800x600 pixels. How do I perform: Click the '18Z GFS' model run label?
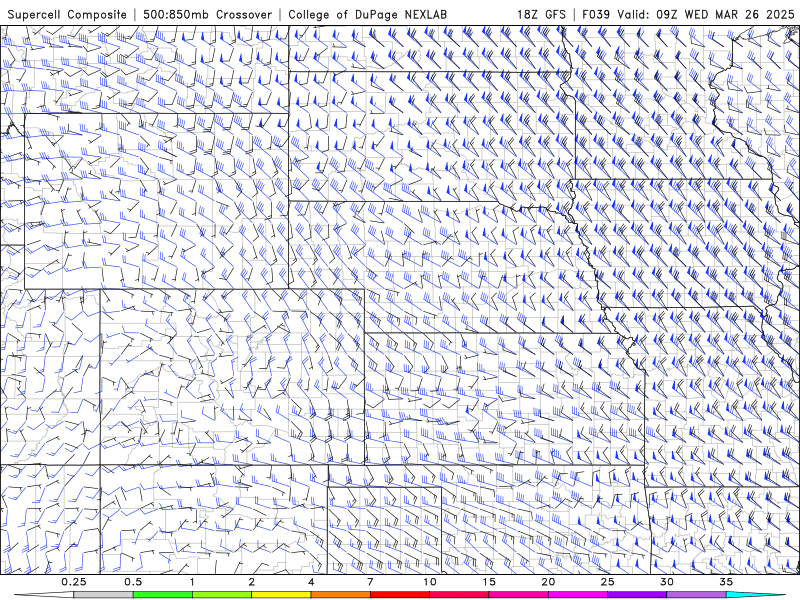[x=541, y=14]
